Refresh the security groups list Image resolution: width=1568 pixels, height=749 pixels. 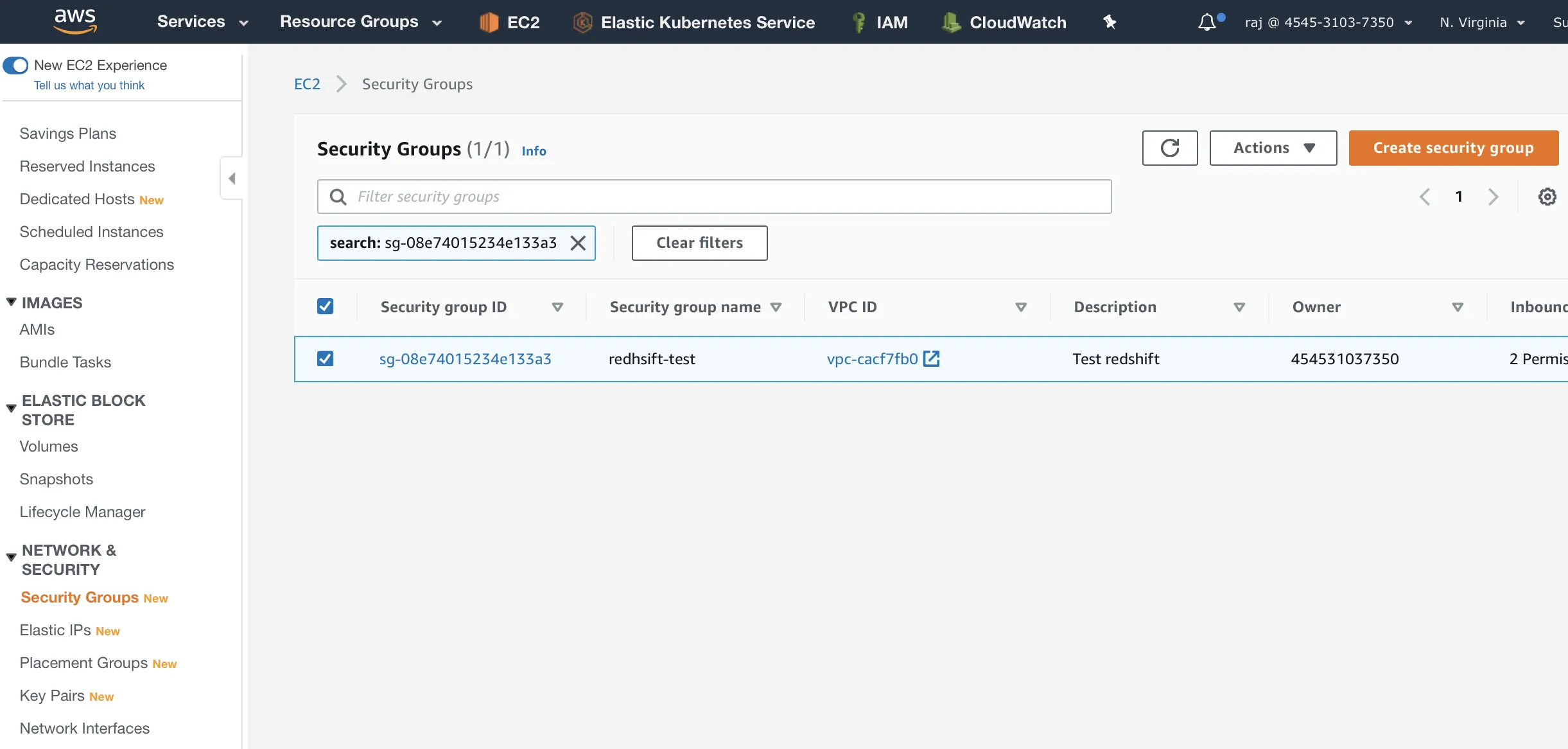[x=1170, y=148]
